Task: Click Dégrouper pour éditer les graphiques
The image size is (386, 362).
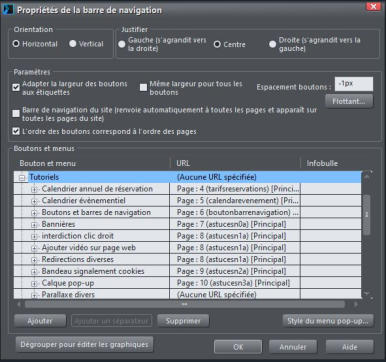Action: (x=84, y=344)
